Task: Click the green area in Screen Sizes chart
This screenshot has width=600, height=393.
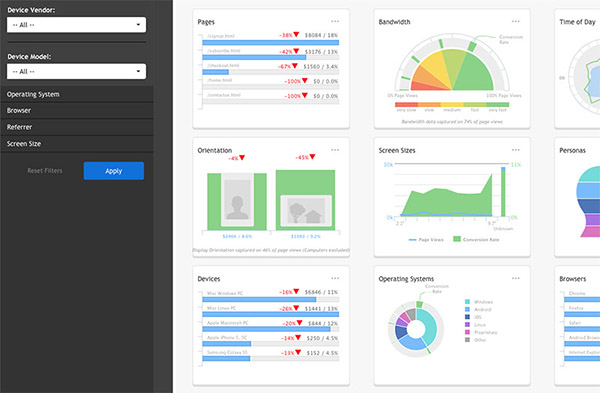Action: click(448, 201)
